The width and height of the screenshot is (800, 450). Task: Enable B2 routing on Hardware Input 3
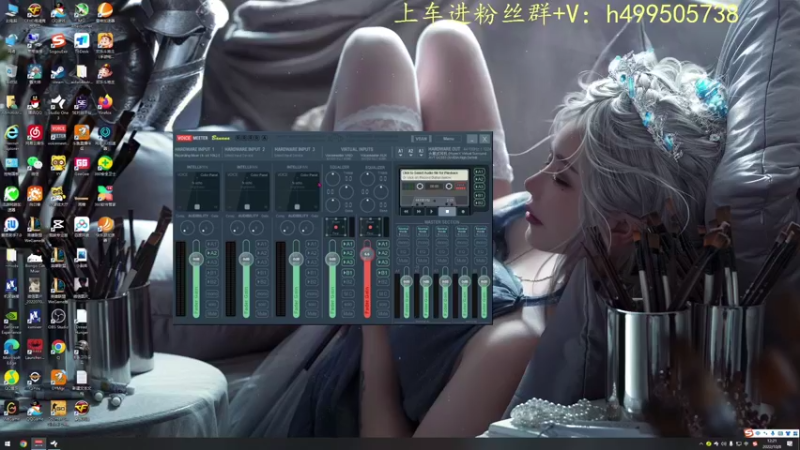(x=312, y=282)
